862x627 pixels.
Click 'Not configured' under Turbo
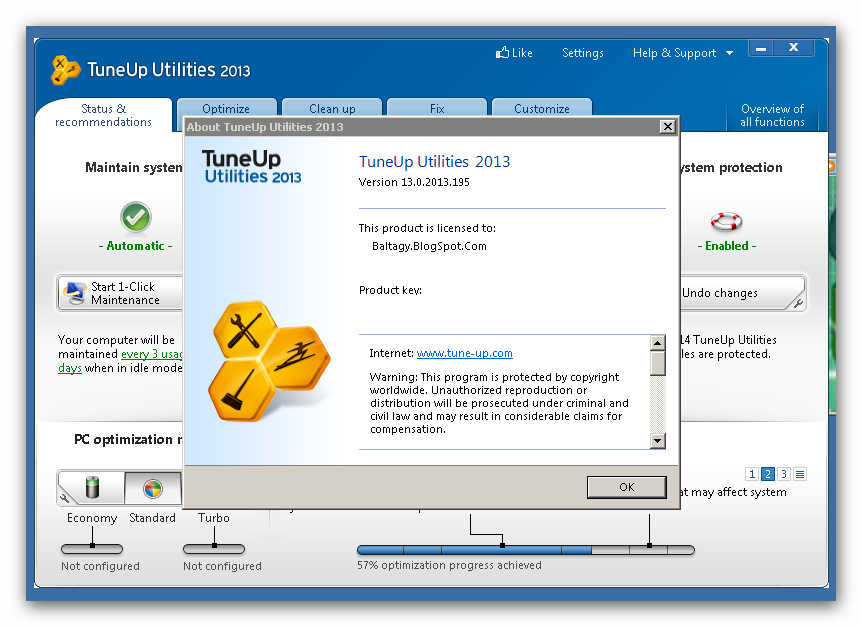[x=222, y=566]
